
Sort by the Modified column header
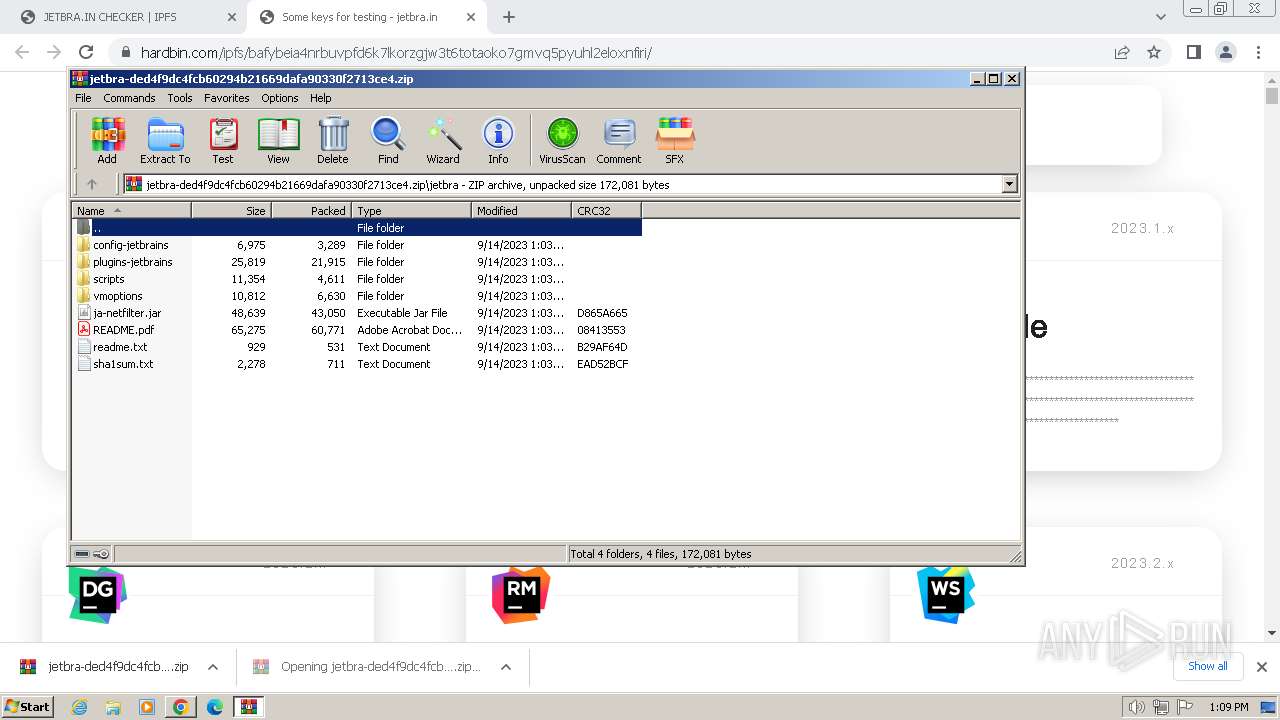pyautogui.click(x=521, y=210)
